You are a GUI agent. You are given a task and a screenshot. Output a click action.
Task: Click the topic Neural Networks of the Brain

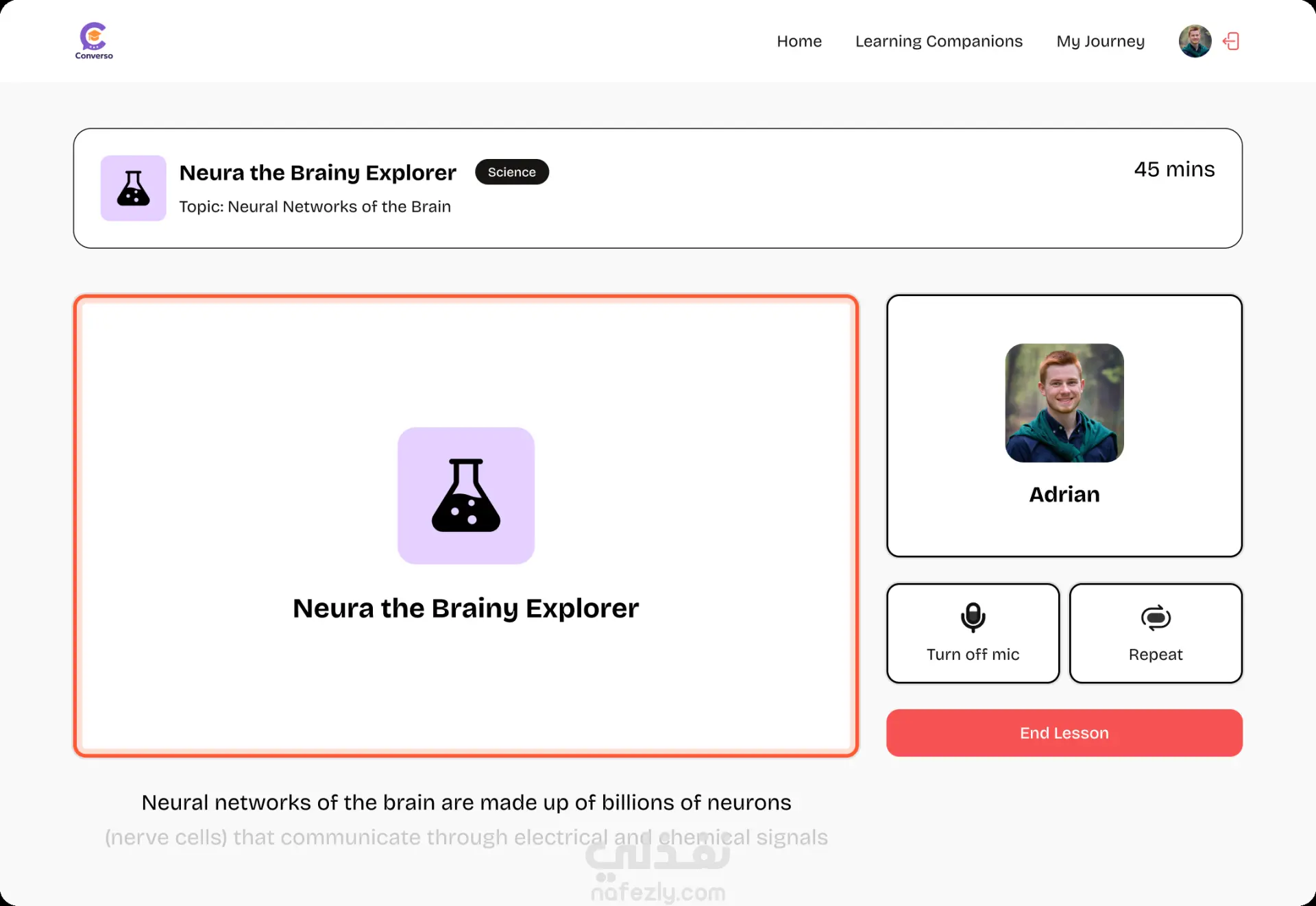click(x=315, y=206)
